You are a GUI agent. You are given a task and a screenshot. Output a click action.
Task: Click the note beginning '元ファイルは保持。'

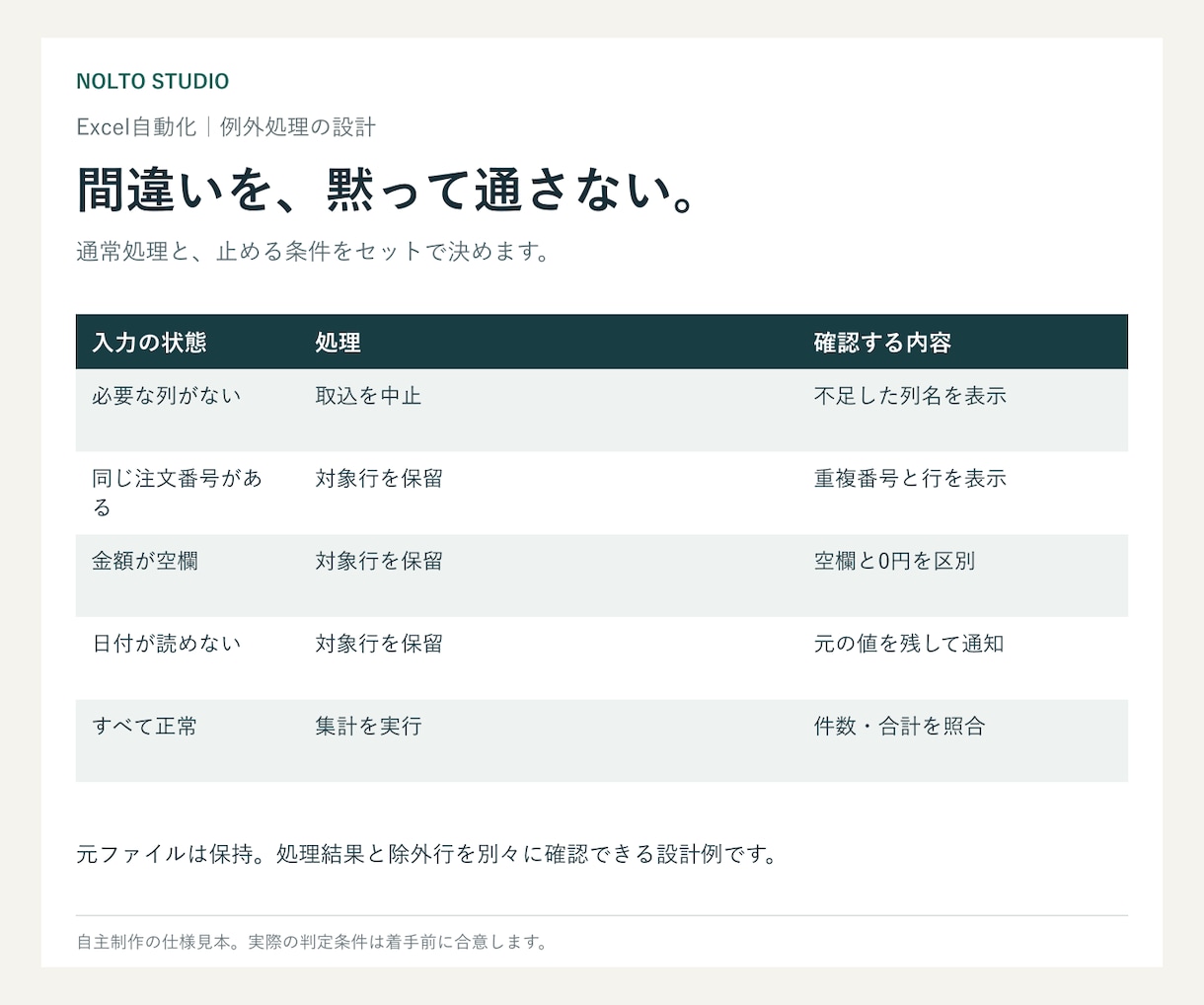click(427, 854)
